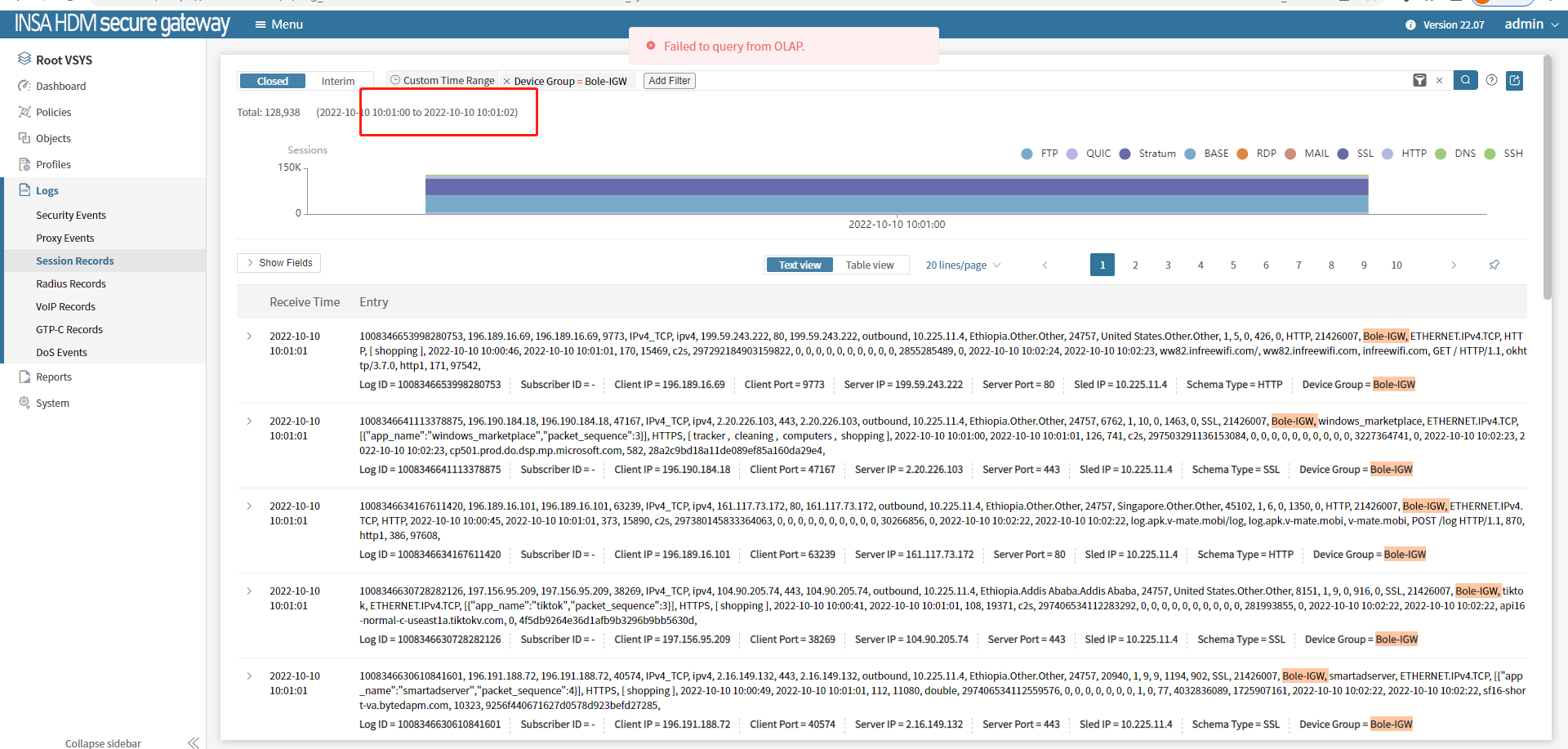This screenshot has height=749, width=1568.
Task: Open the admin user dropdown
Action: click(1531, 25)
